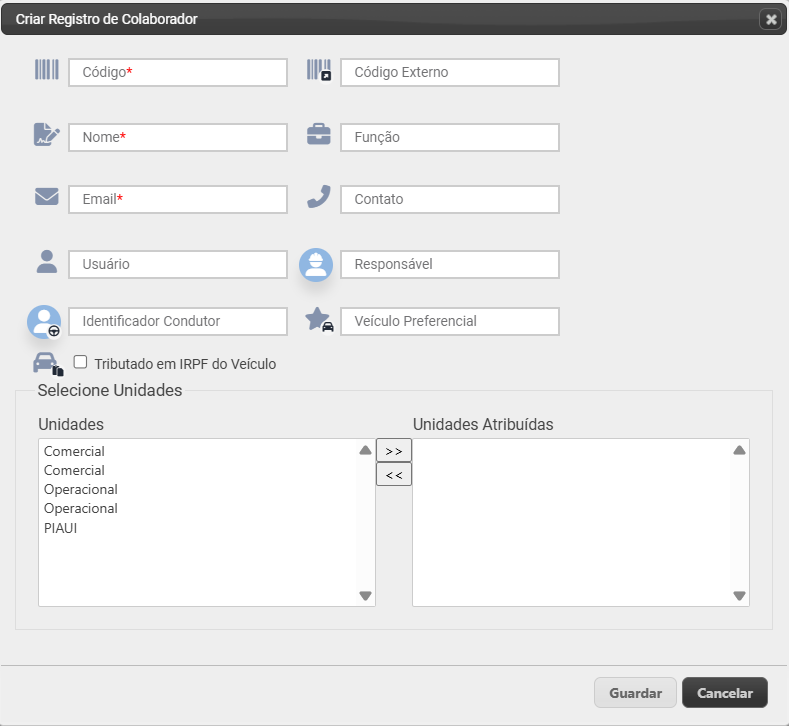Click the barcode icon beside Código

pos(47,69)
